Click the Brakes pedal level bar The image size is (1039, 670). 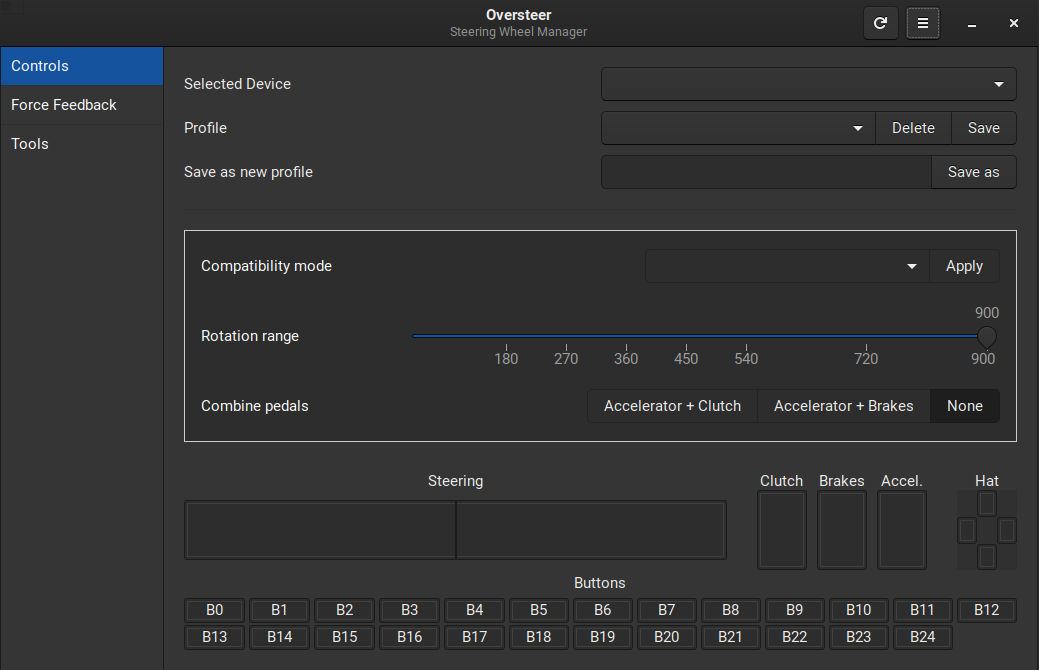click(x=842, y=530)
